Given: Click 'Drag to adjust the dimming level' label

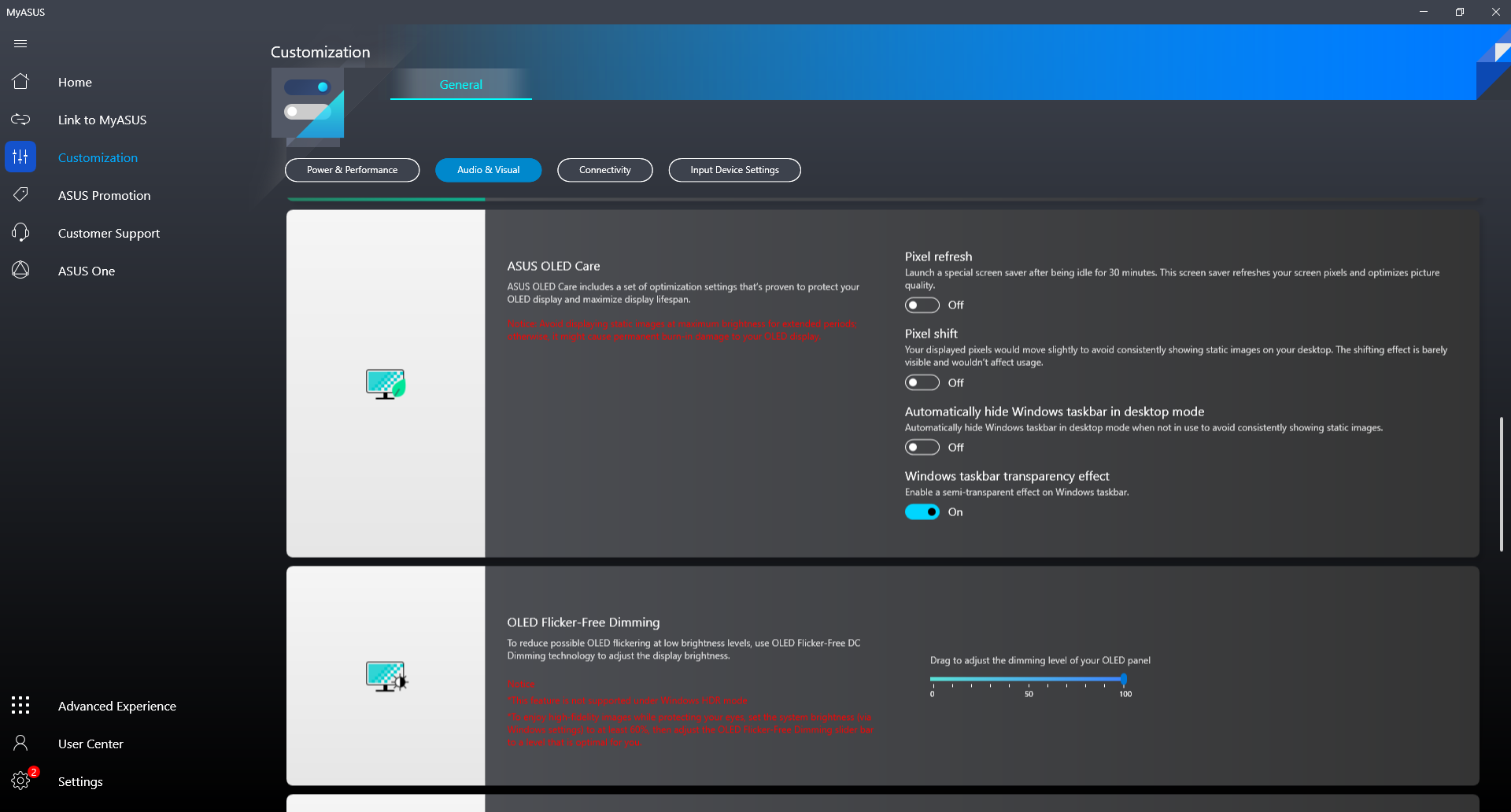Looking at the screenshot, I should click(x=1040, y=660).
